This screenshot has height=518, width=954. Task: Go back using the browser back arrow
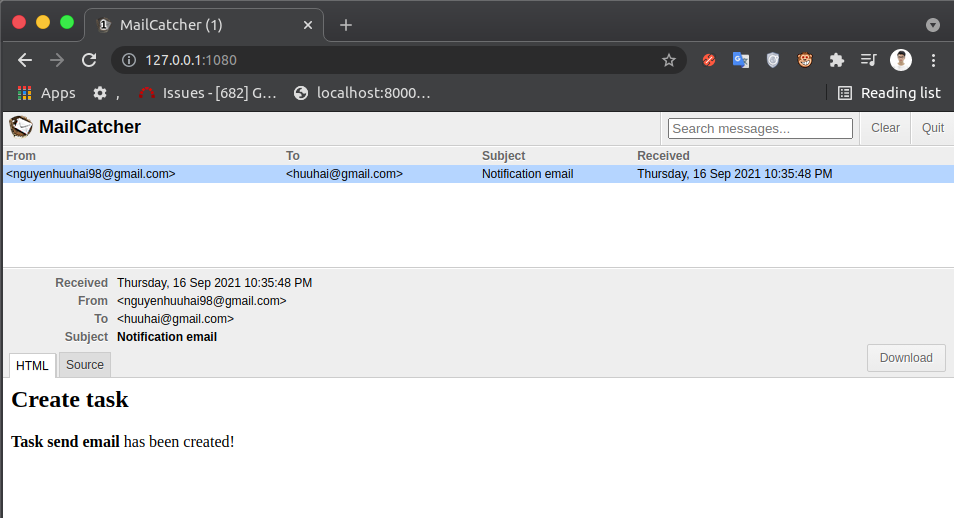click(x=25, y=60)
